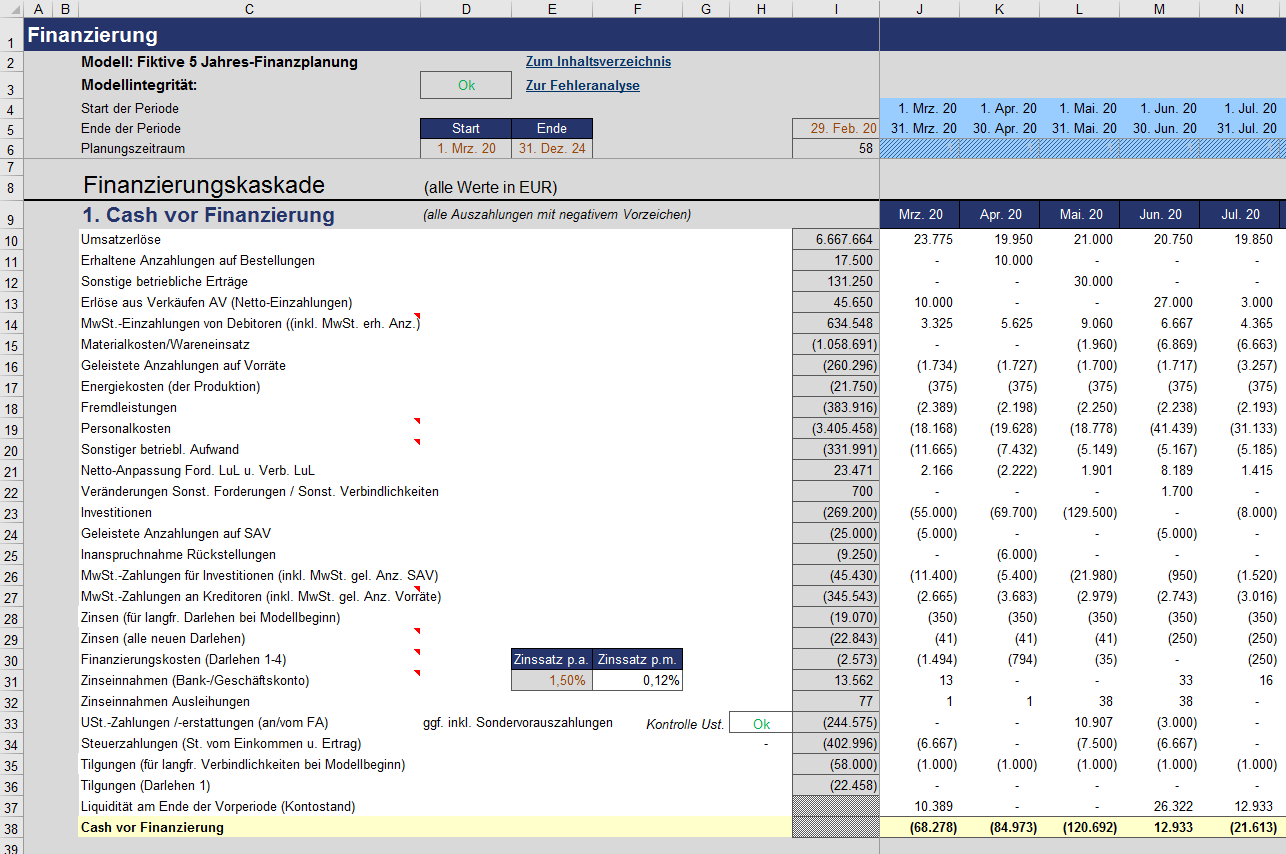Click the 'Zinssatz p.a.' header cell
Image resolution: width=1286 pixels, height=854 pixels.
[x=552, y=660]
